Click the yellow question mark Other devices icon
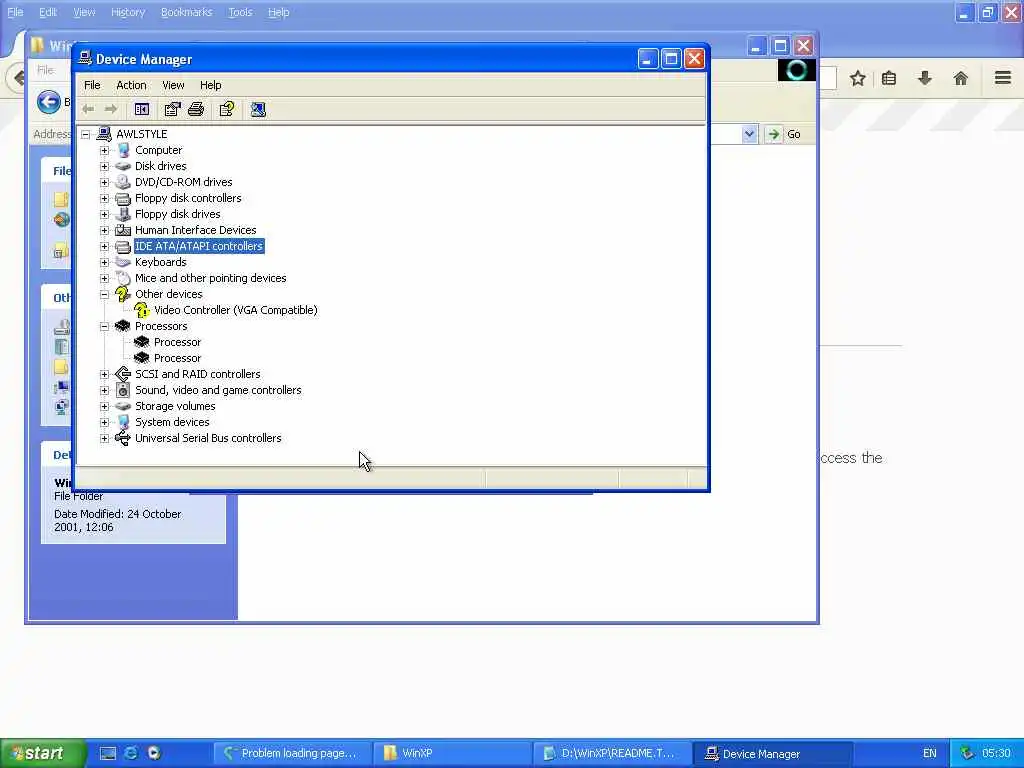The height and width of the screenshot is (768, 1024). (x=123, y=294)
